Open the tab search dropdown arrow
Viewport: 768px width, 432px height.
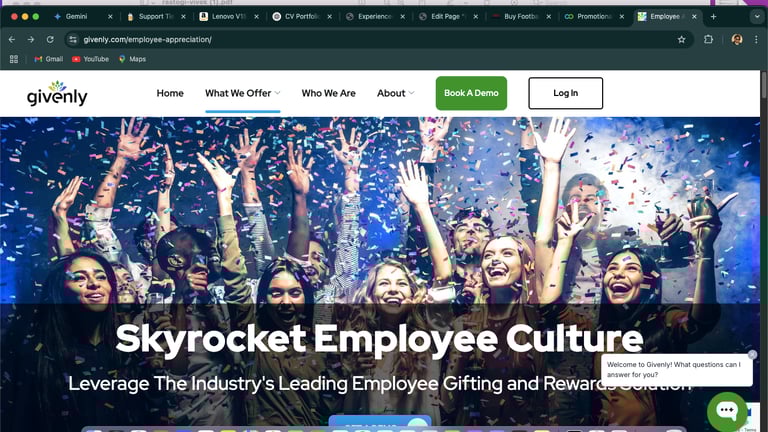[x=757, y=17]
